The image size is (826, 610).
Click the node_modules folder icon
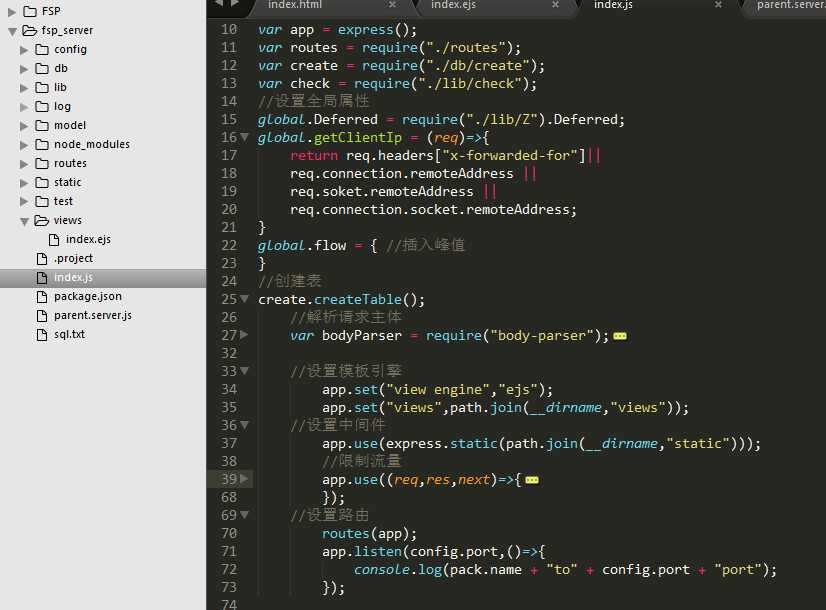(x=42, y=144)
